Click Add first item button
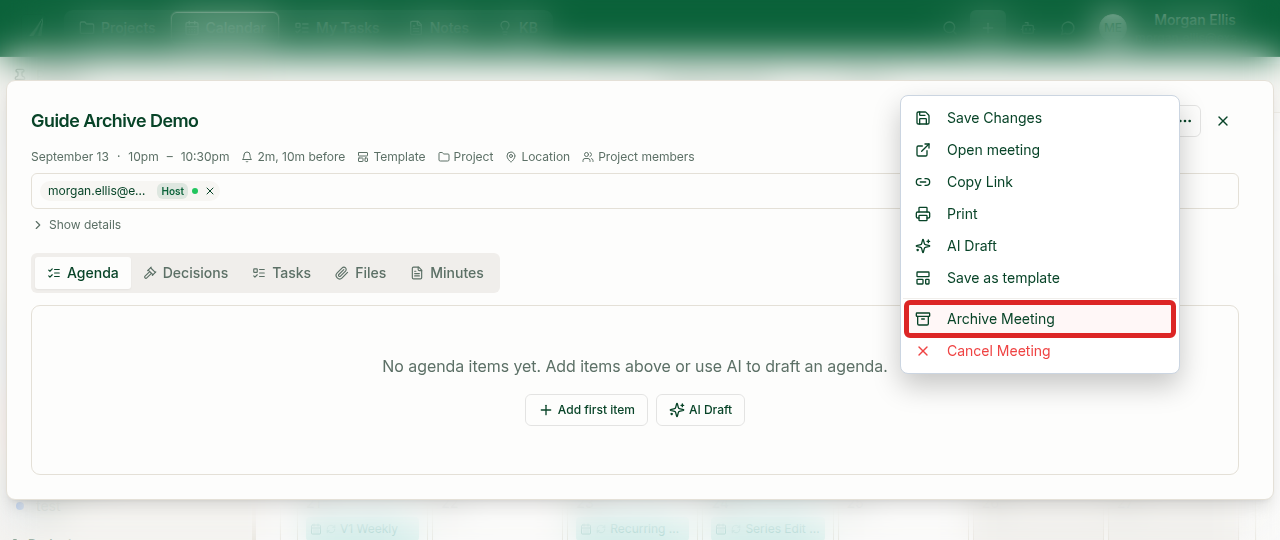The height and width of the screenshot is (540, 1280). 586,410
